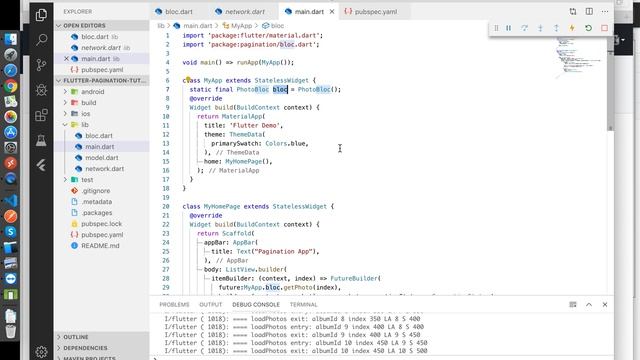Open Google Chrome from the Dock
640x360 pixels.
coord(10,86)
